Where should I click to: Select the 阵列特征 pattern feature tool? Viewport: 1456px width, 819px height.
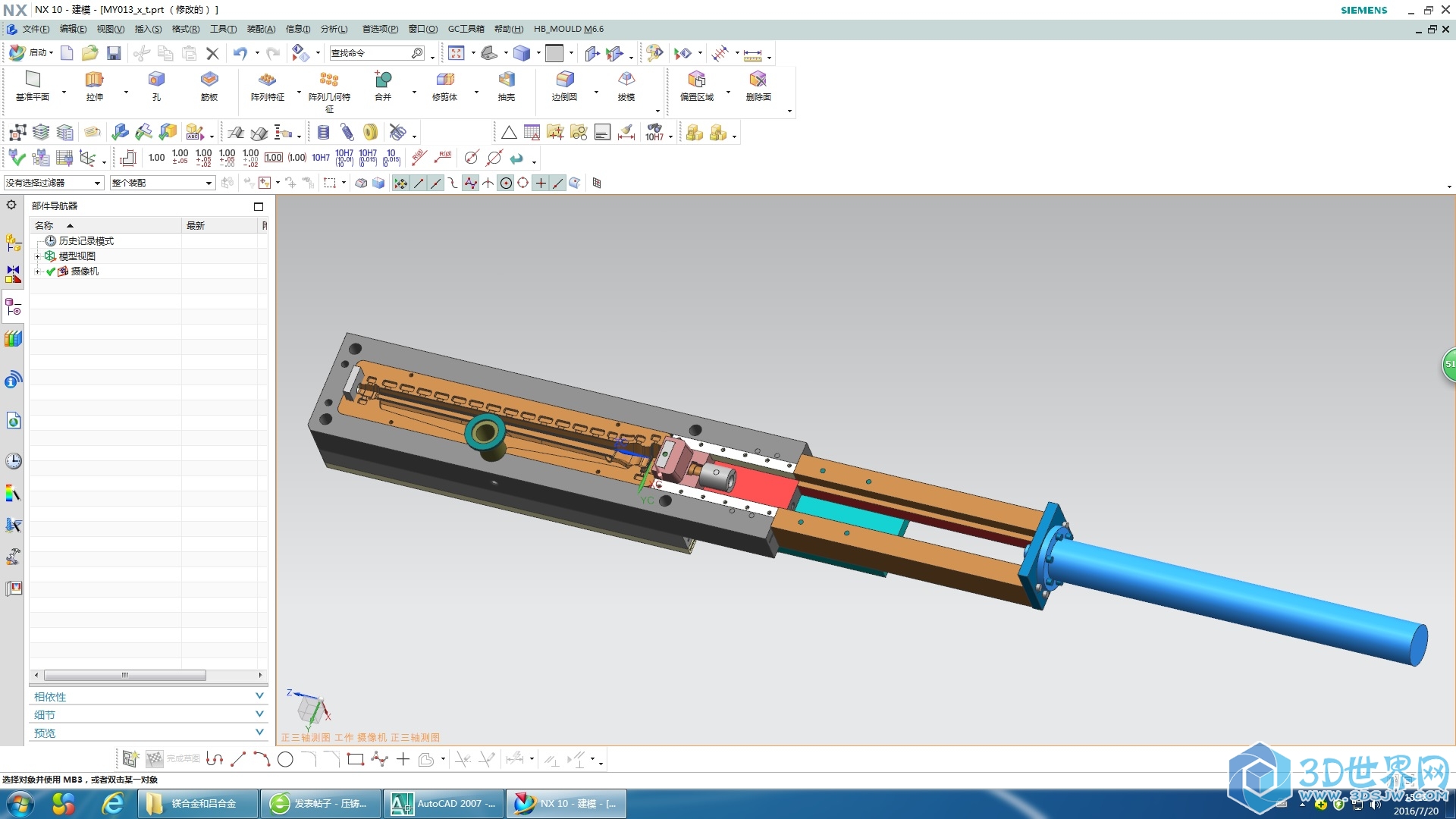(x=268, y=86)
